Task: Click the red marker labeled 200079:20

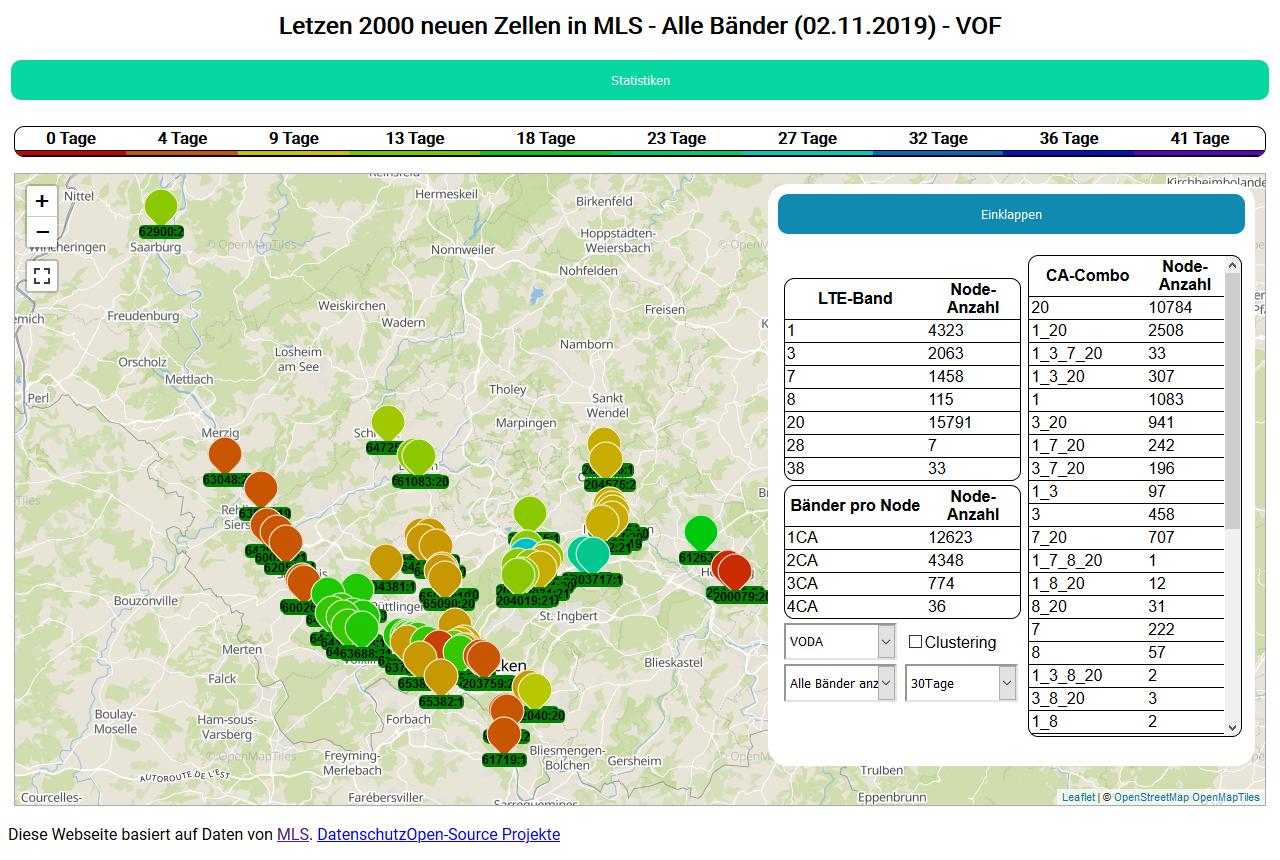Action: pyautogui.click(x=735, y=573)
